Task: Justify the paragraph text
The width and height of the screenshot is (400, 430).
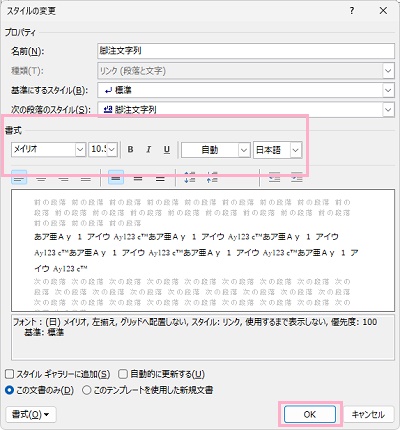Action: [86, 179]
